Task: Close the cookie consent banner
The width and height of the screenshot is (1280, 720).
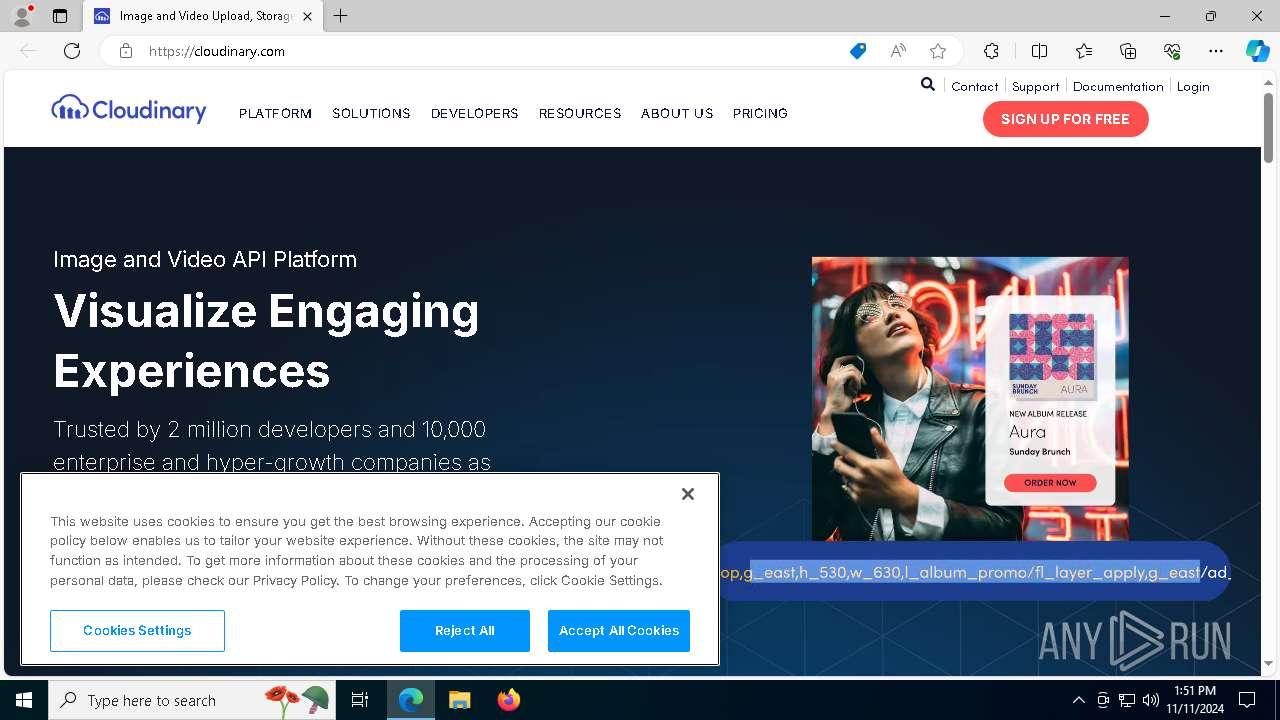Action: (687, 494)
